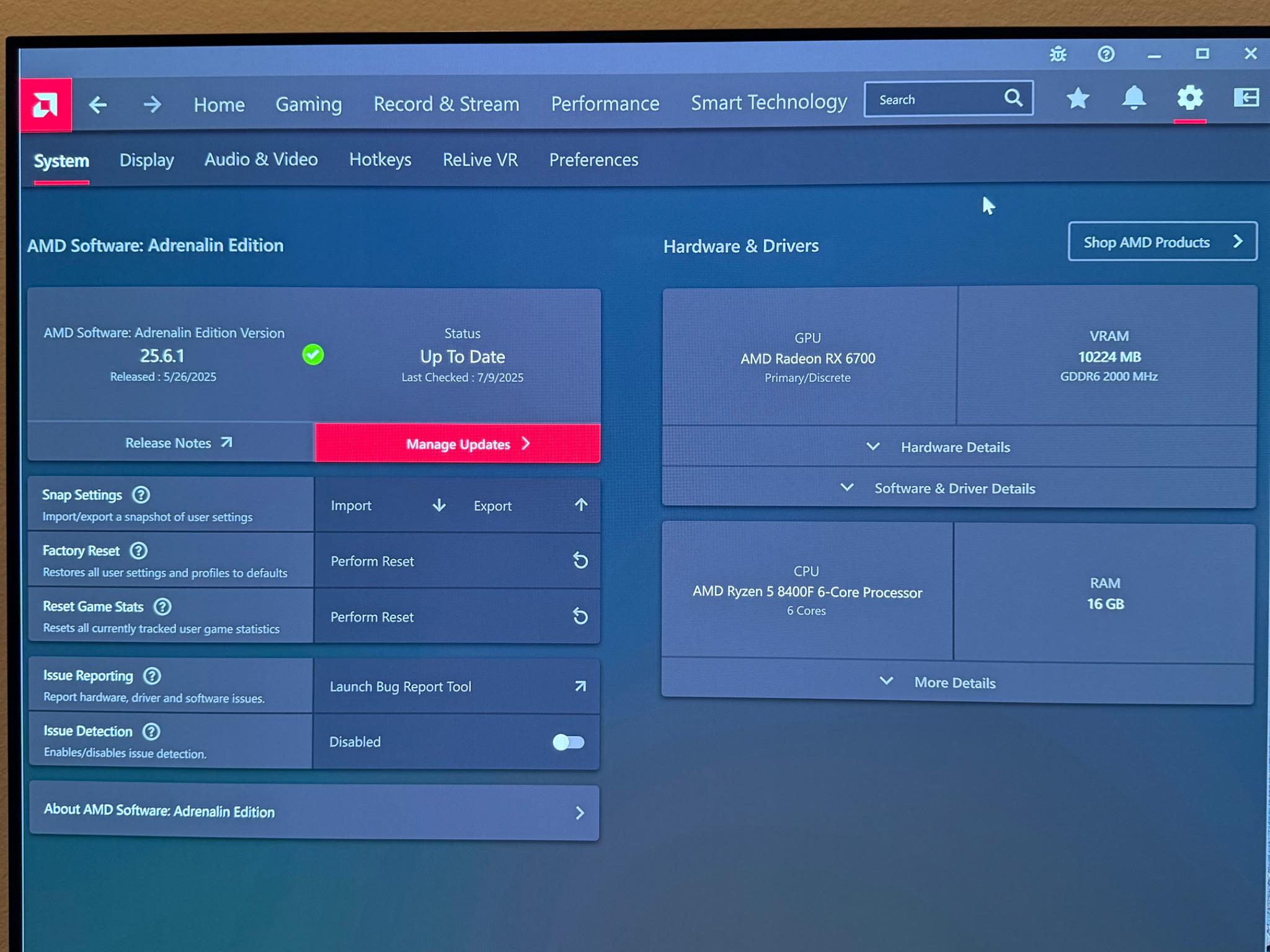The image size is (1270, 952).
Task: Open notifications bell icon
Action: 1134,98
